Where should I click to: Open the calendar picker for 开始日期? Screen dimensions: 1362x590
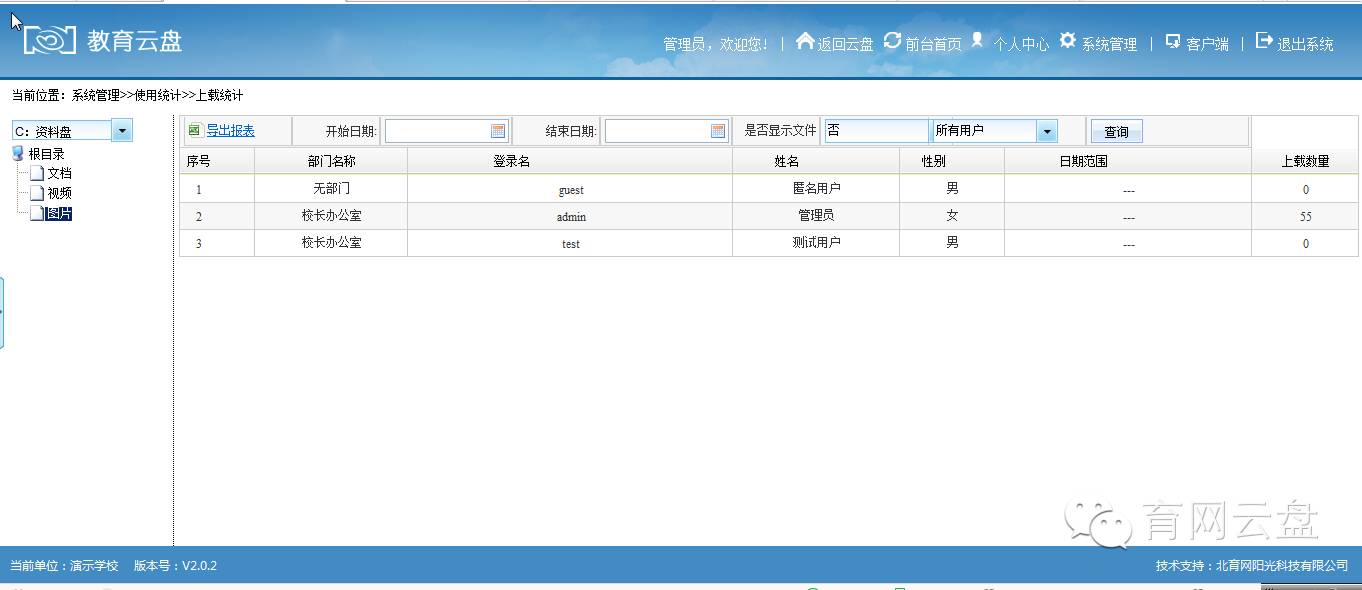498,131
